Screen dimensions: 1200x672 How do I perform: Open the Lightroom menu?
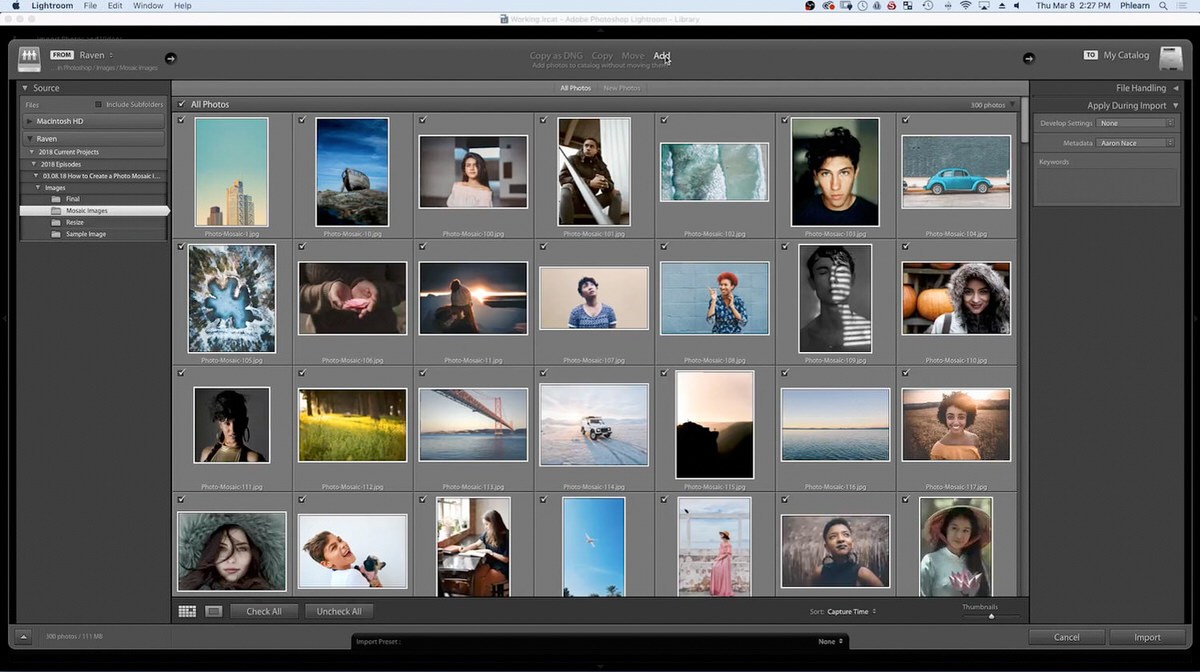point(50,6)
